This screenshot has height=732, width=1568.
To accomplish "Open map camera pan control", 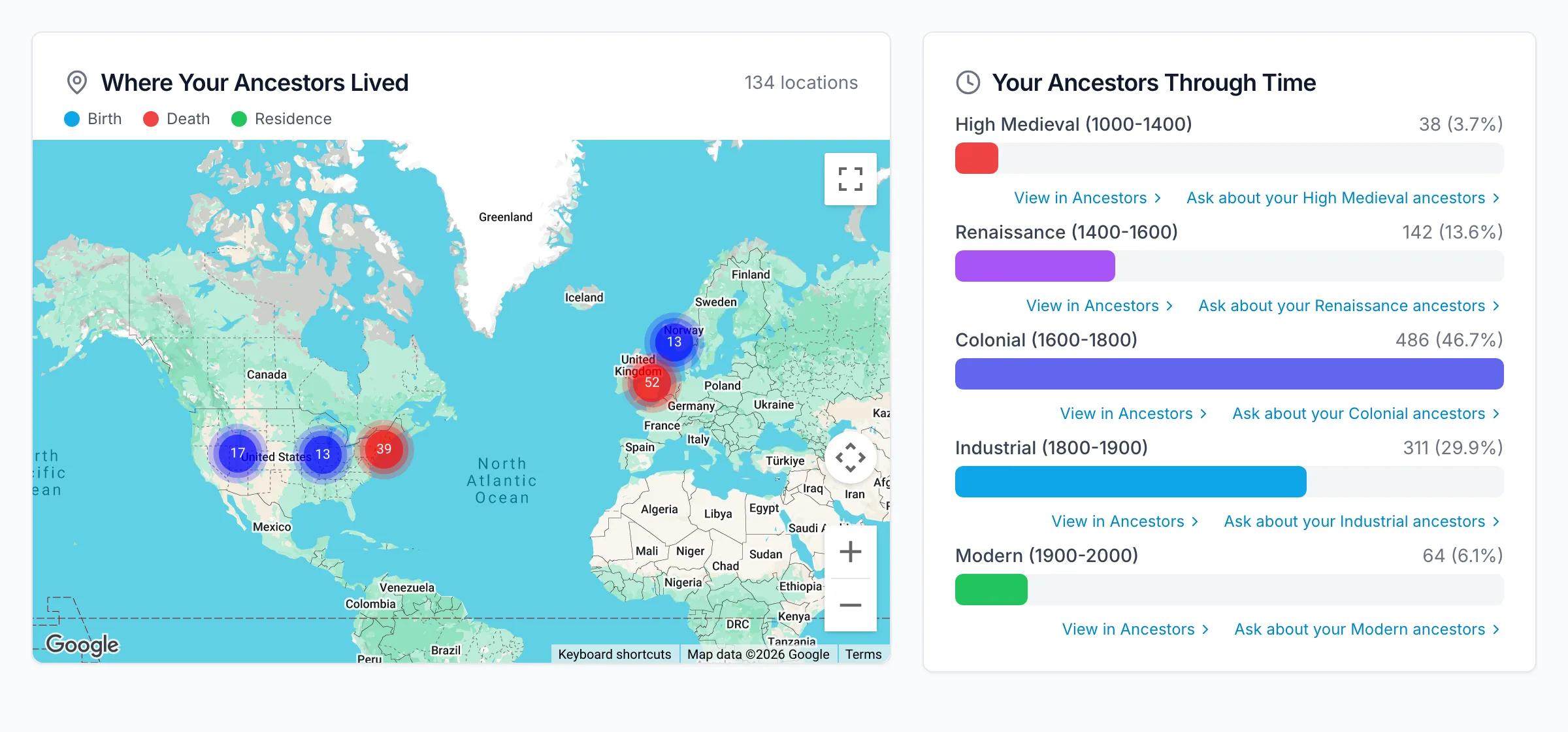I will click(x=850, y=457).
